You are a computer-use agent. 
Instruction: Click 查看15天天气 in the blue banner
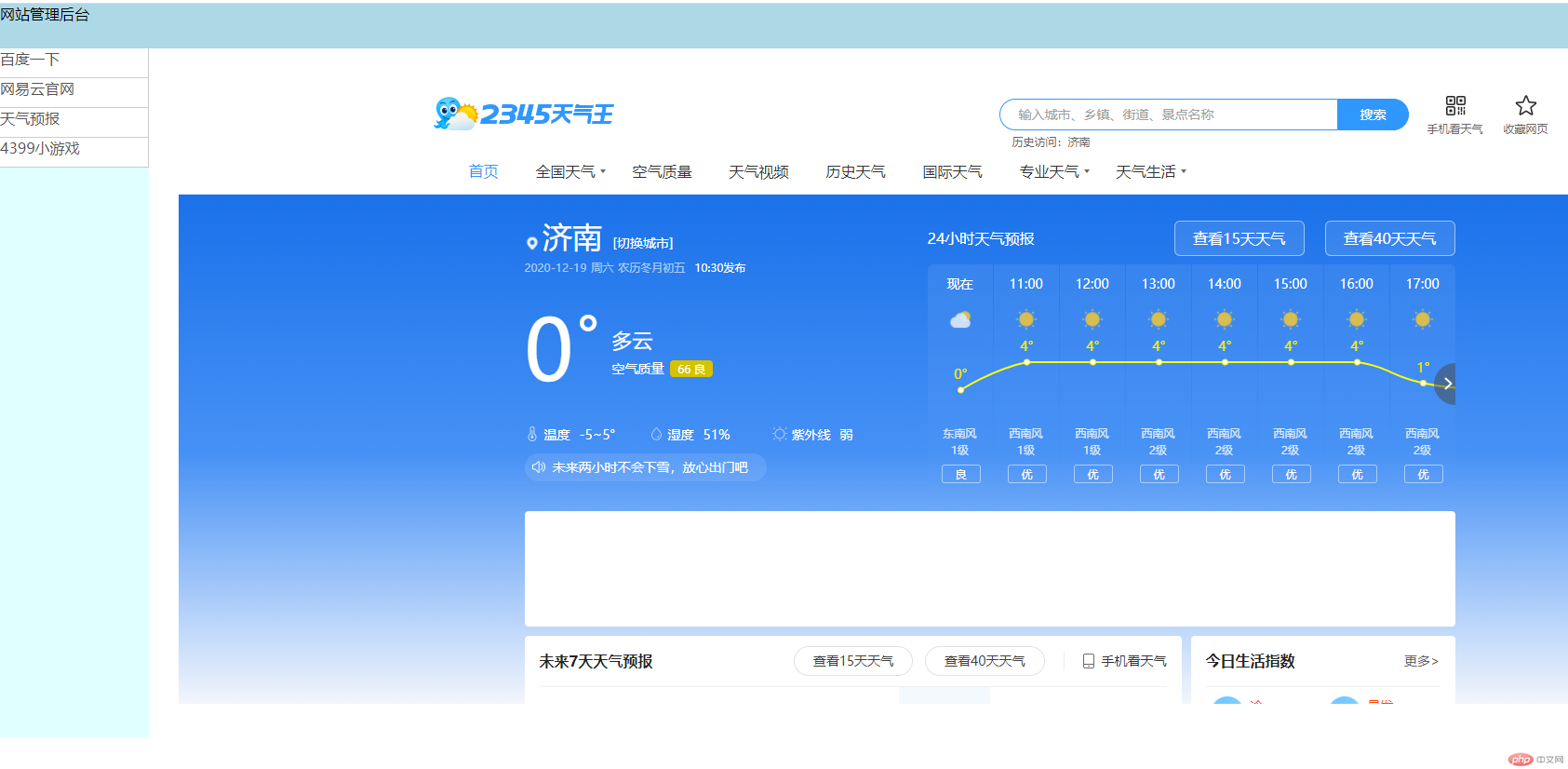(x=1240, y=238)
